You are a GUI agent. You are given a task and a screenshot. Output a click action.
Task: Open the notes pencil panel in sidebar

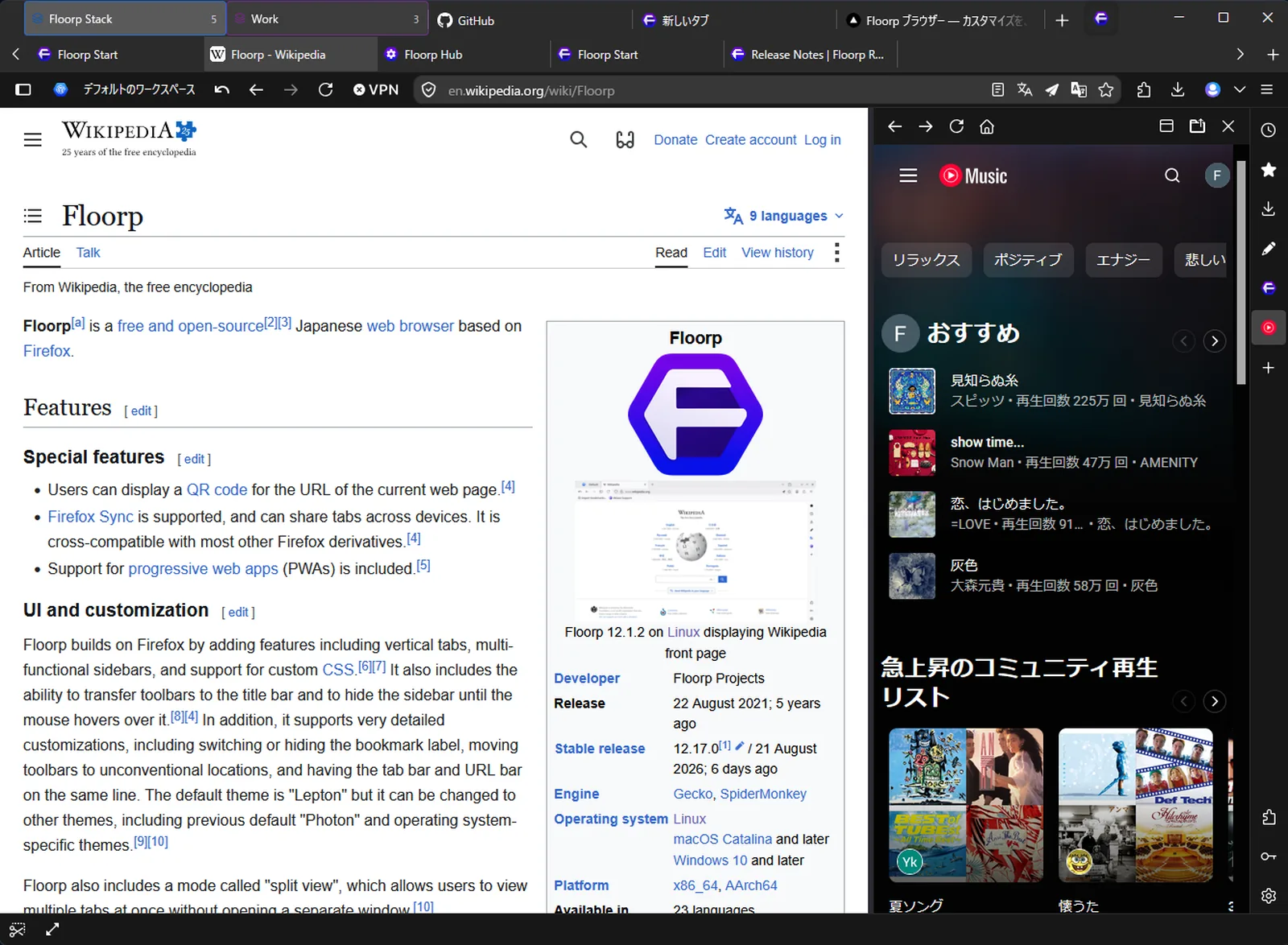1269,248
